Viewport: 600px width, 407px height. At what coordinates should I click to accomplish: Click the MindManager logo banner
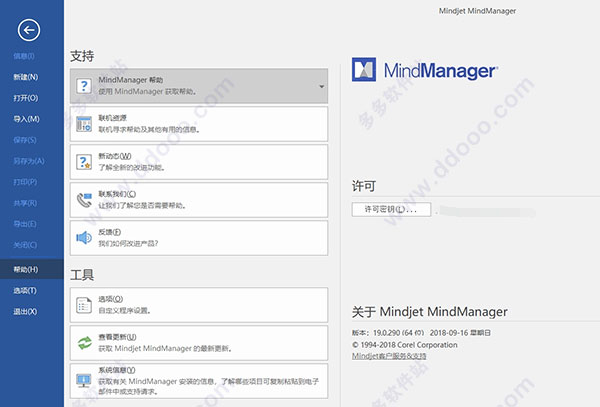(x=427, y=70)
